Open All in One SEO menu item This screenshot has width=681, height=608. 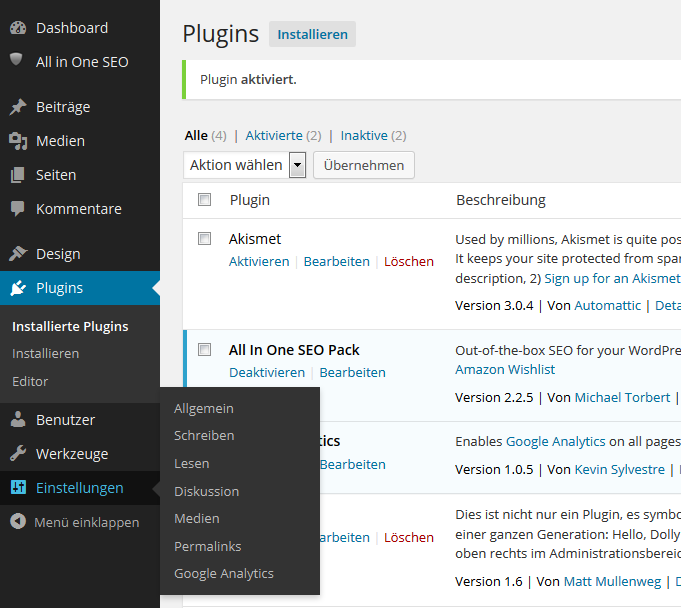tap(80, 62)
